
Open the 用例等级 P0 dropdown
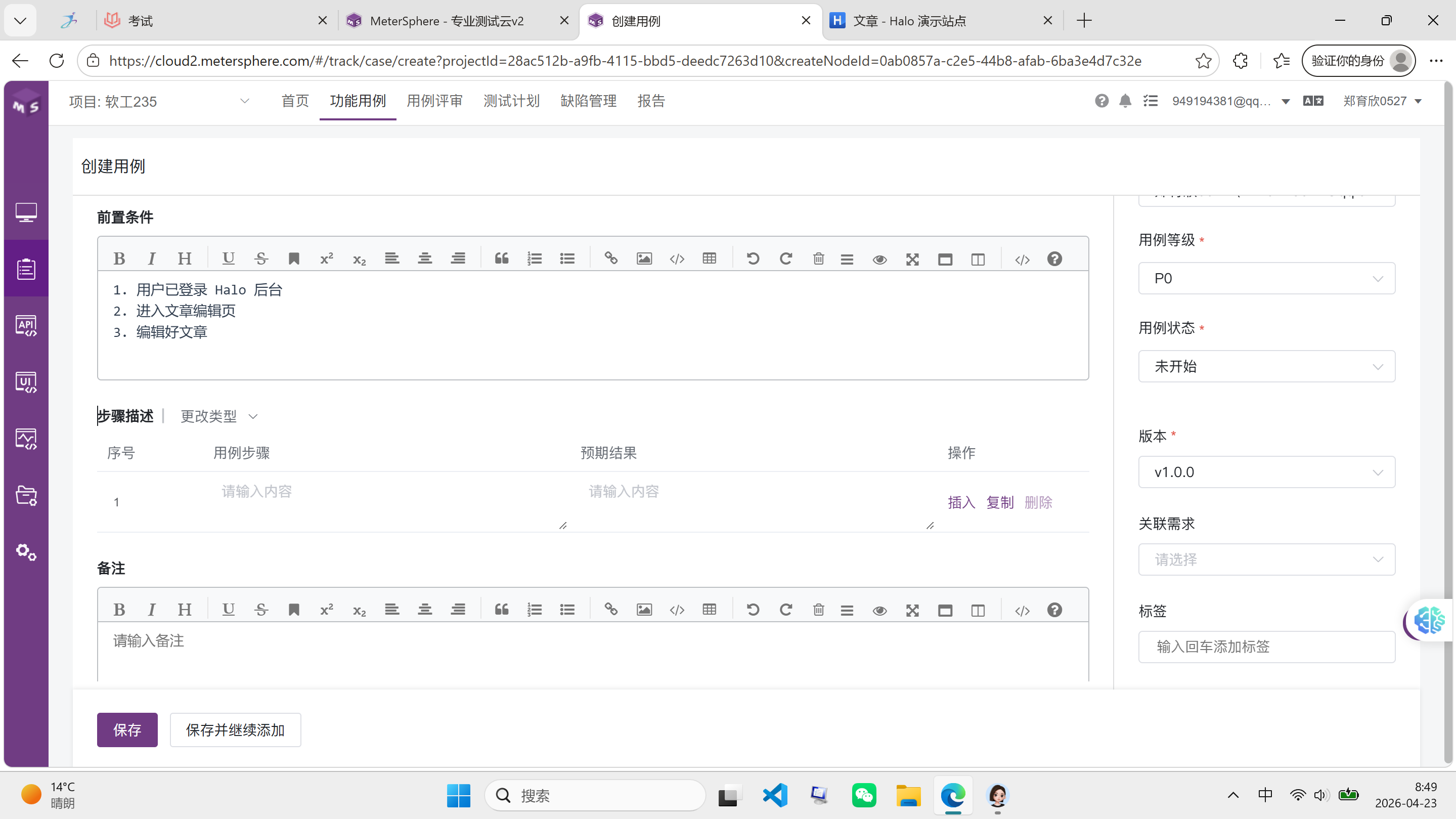point(1266,278)
